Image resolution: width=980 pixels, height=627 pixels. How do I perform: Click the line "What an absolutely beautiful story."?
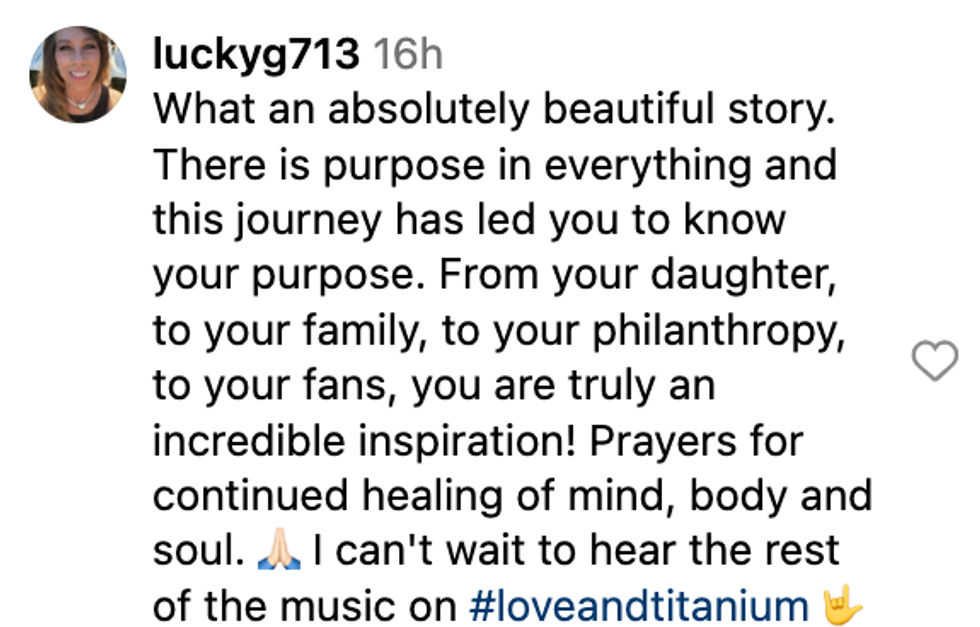(x=493, y=109)
